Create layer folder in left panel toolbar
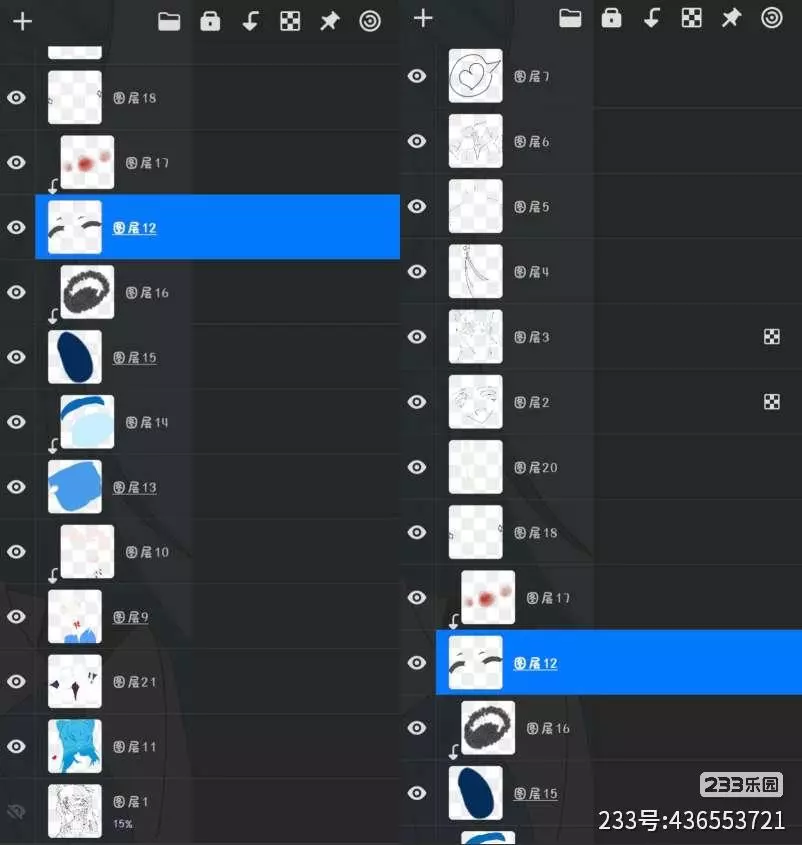Viewport: 802px width, 845px height. tap(169, 22)
